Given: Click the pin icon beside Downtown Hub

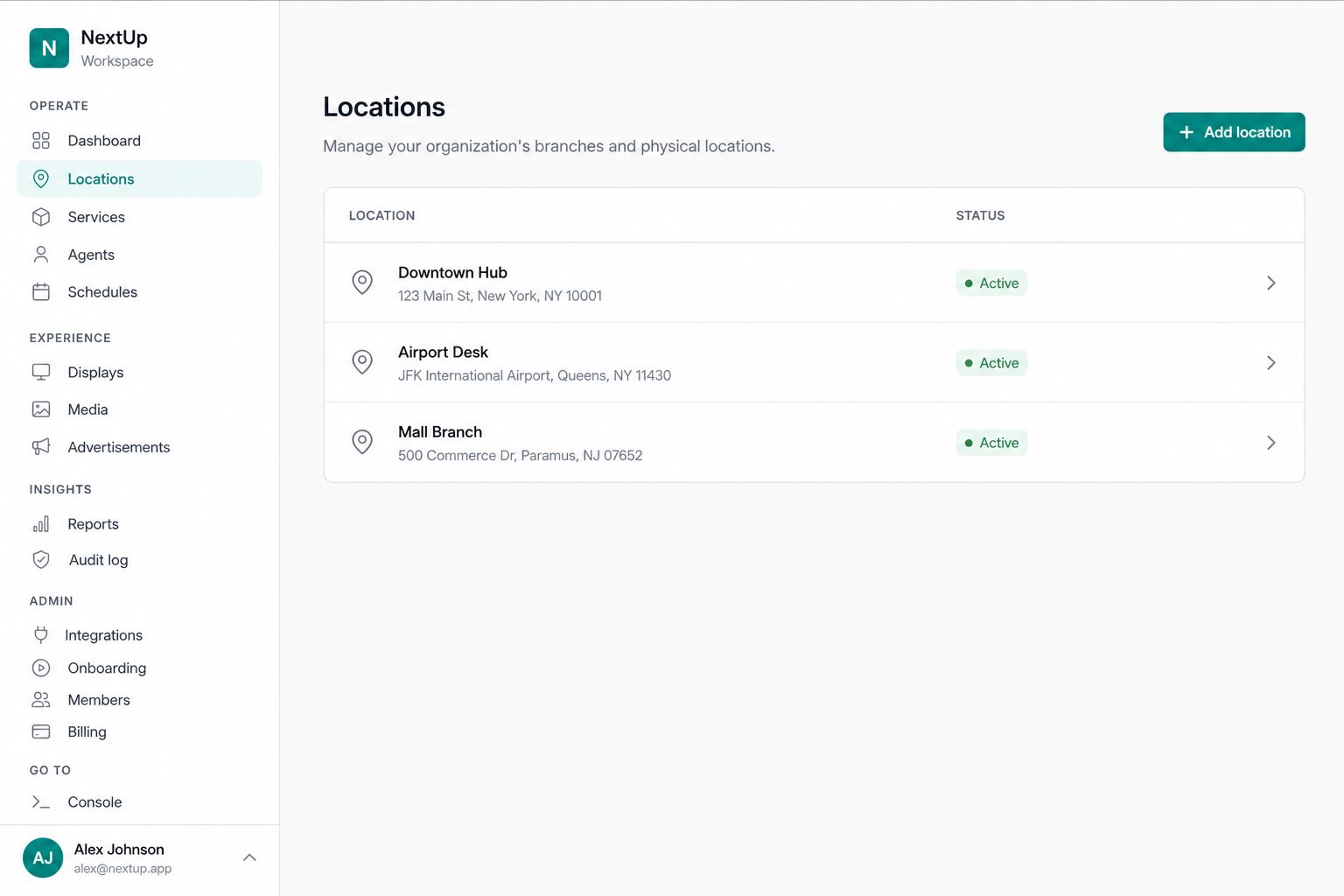Looking at the screenshot, I should (x=362, y=283).
